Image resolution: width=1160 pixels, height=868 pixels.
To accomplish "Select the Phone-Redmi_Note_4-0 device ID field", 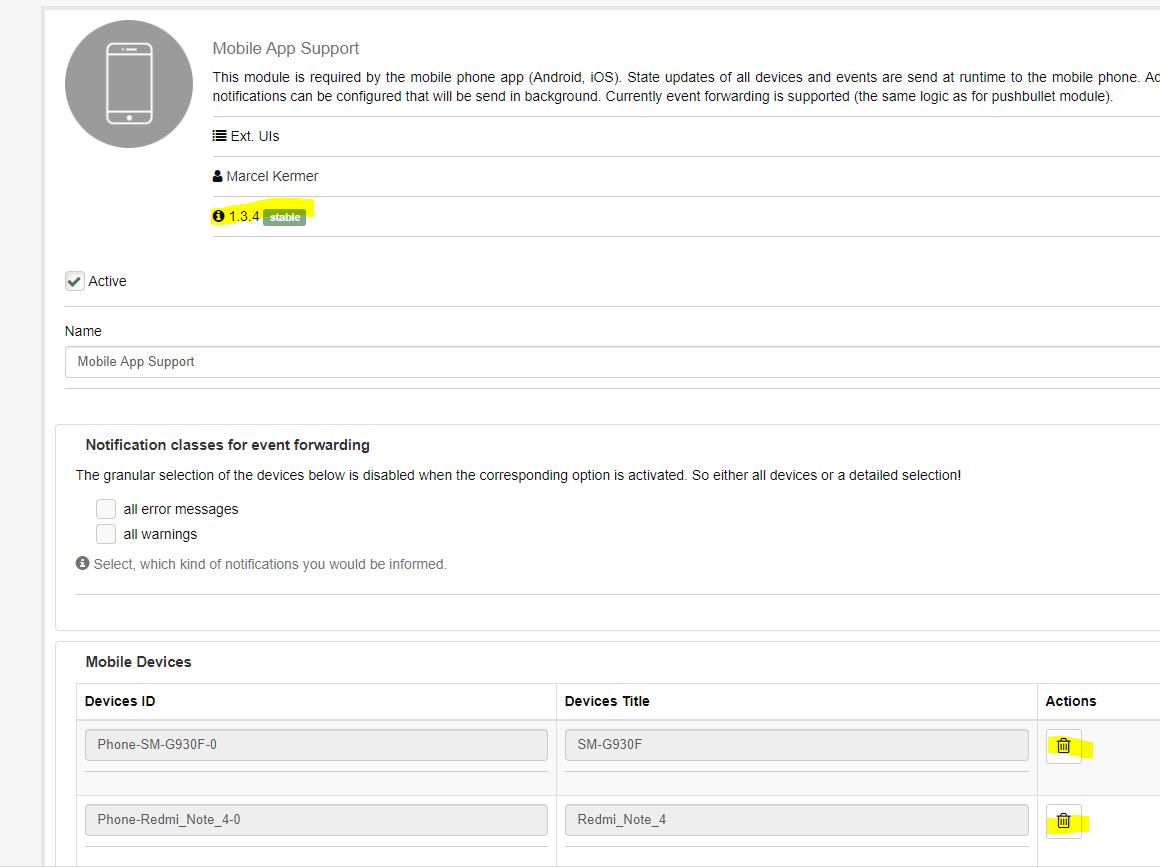I will (316, 820).
